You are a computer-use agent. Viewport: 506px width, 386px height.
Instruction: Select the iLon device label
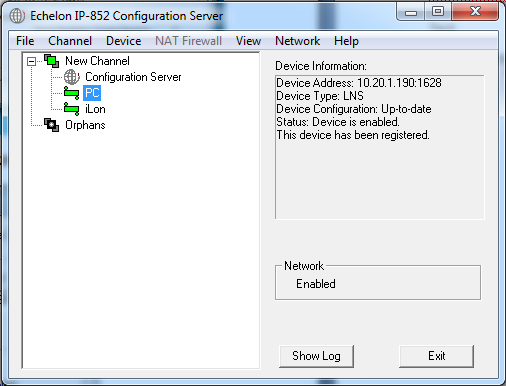[95, 109]
